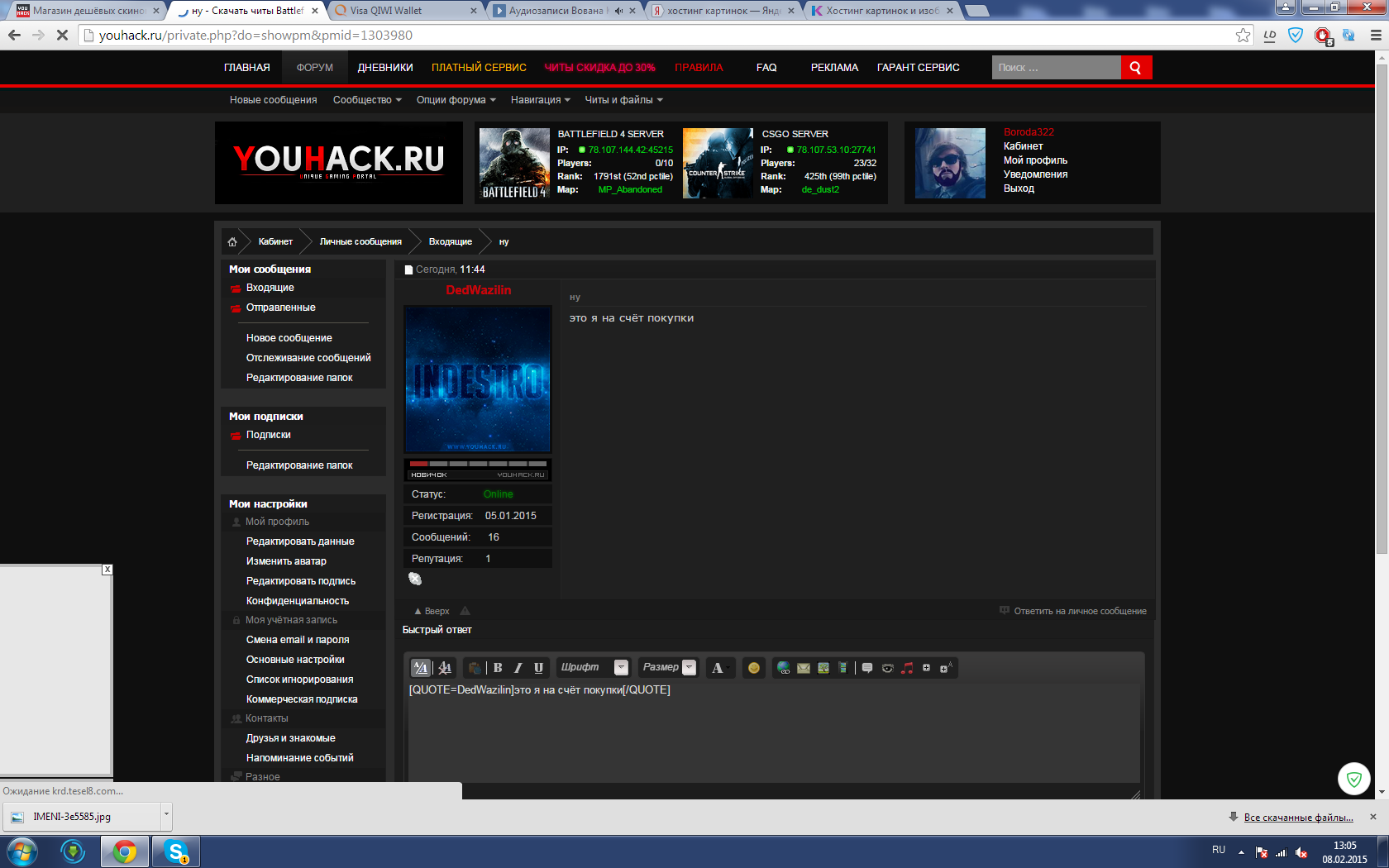Go to ГЛАВНАЯ page
1389x868 pixels.
click(x=247, y=68)
